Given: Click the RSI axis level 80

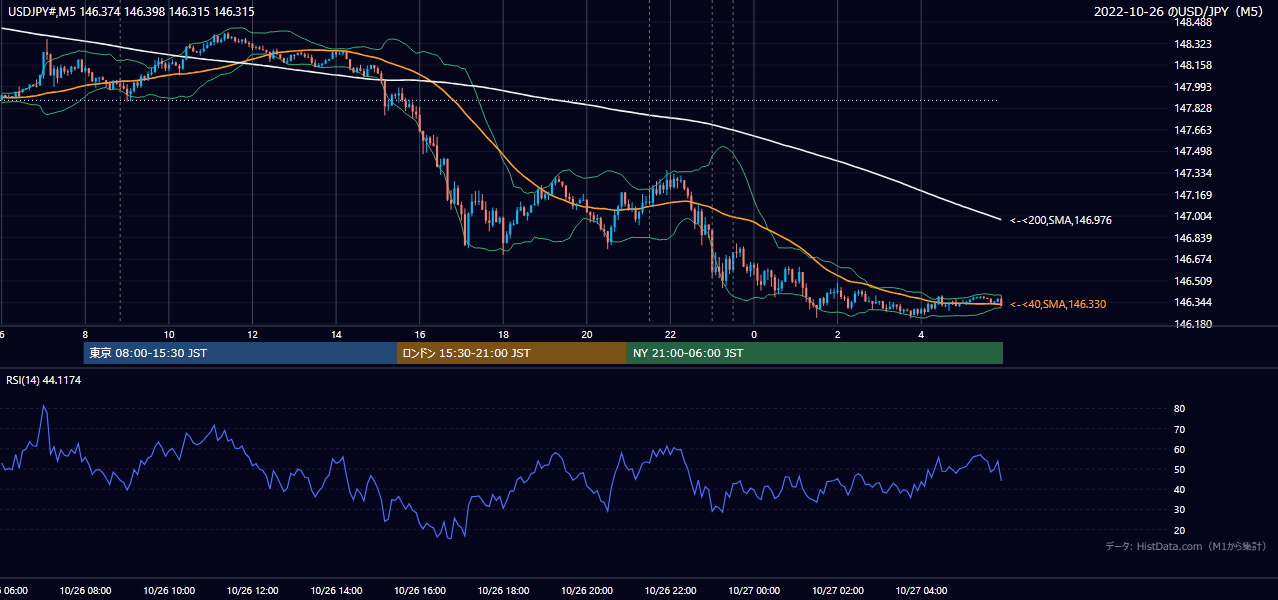Looking at the screenshot, I should coord(1180,409).
